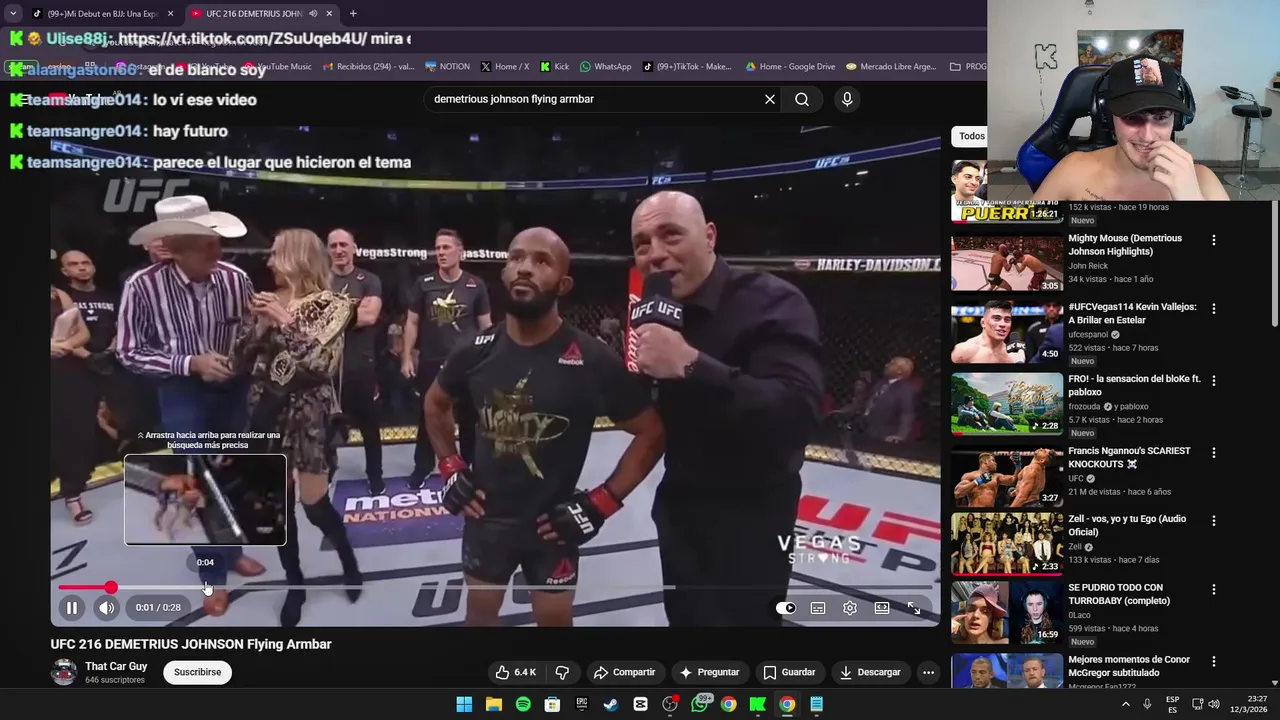The width and height of the screenshot is (1280, 720).
Task: Open options for SE PUDRIO TODO CON TURROBABY
Action: tap(1214, 590)
